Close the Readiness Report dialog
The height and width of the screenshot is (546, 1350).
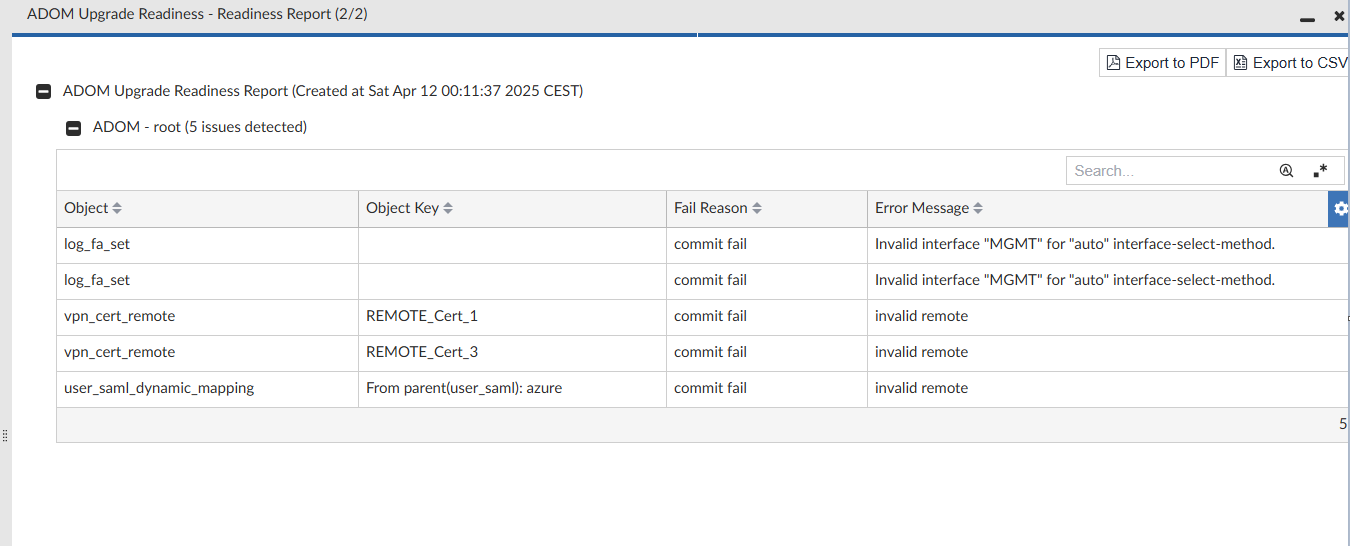[1339, 17]
